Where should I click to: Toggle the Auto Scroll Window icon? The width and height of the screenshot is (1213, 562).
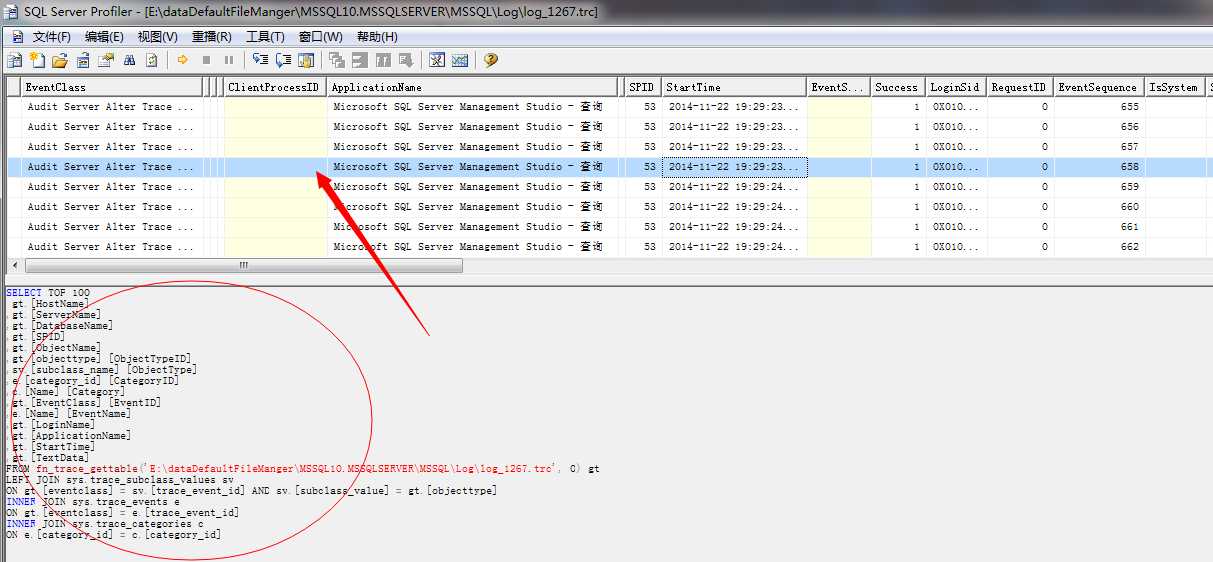(x=306, y=60)
